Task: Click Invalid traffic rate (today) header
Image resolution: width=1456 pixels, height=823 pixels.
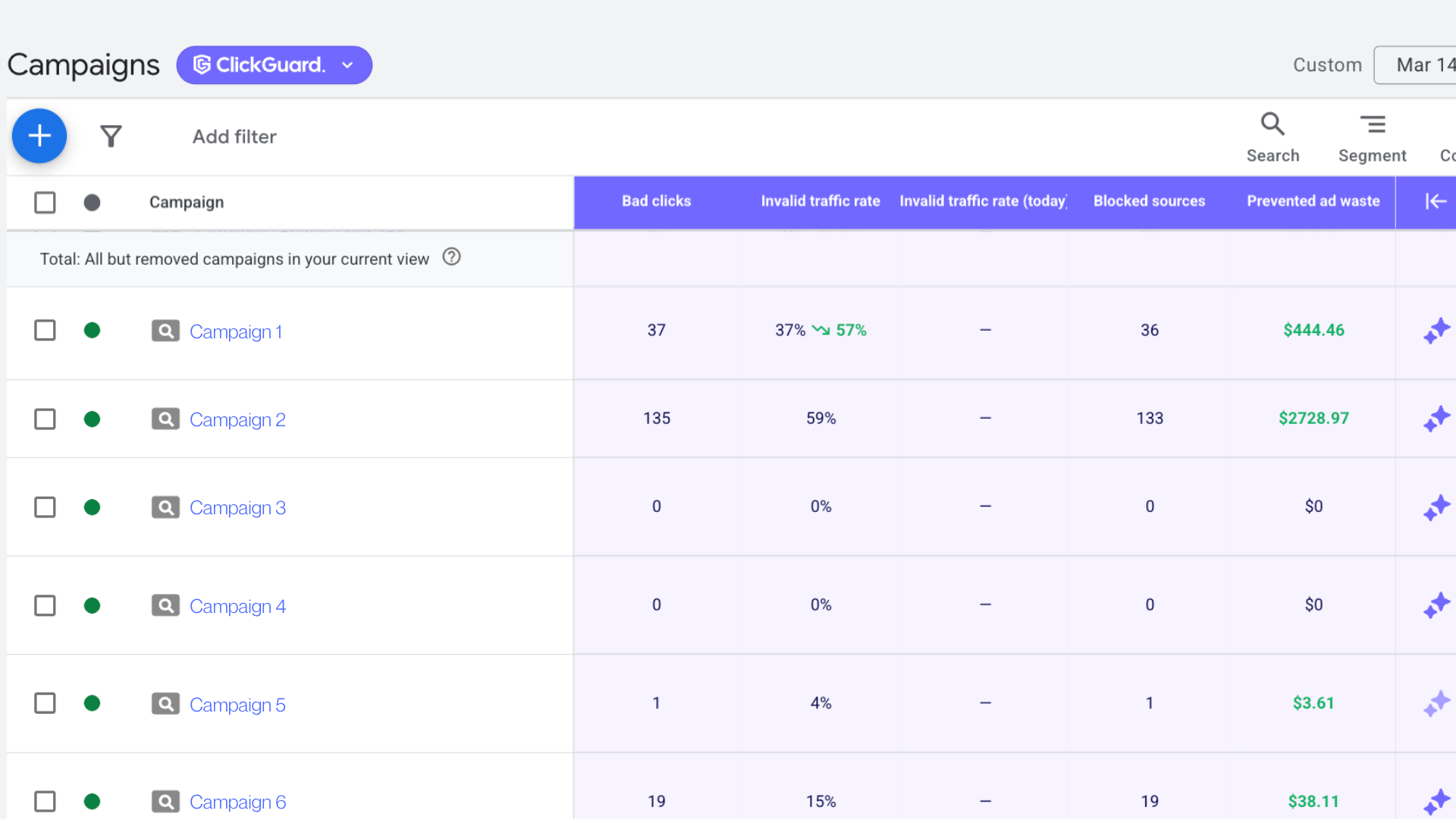Action: pos(984,202)
